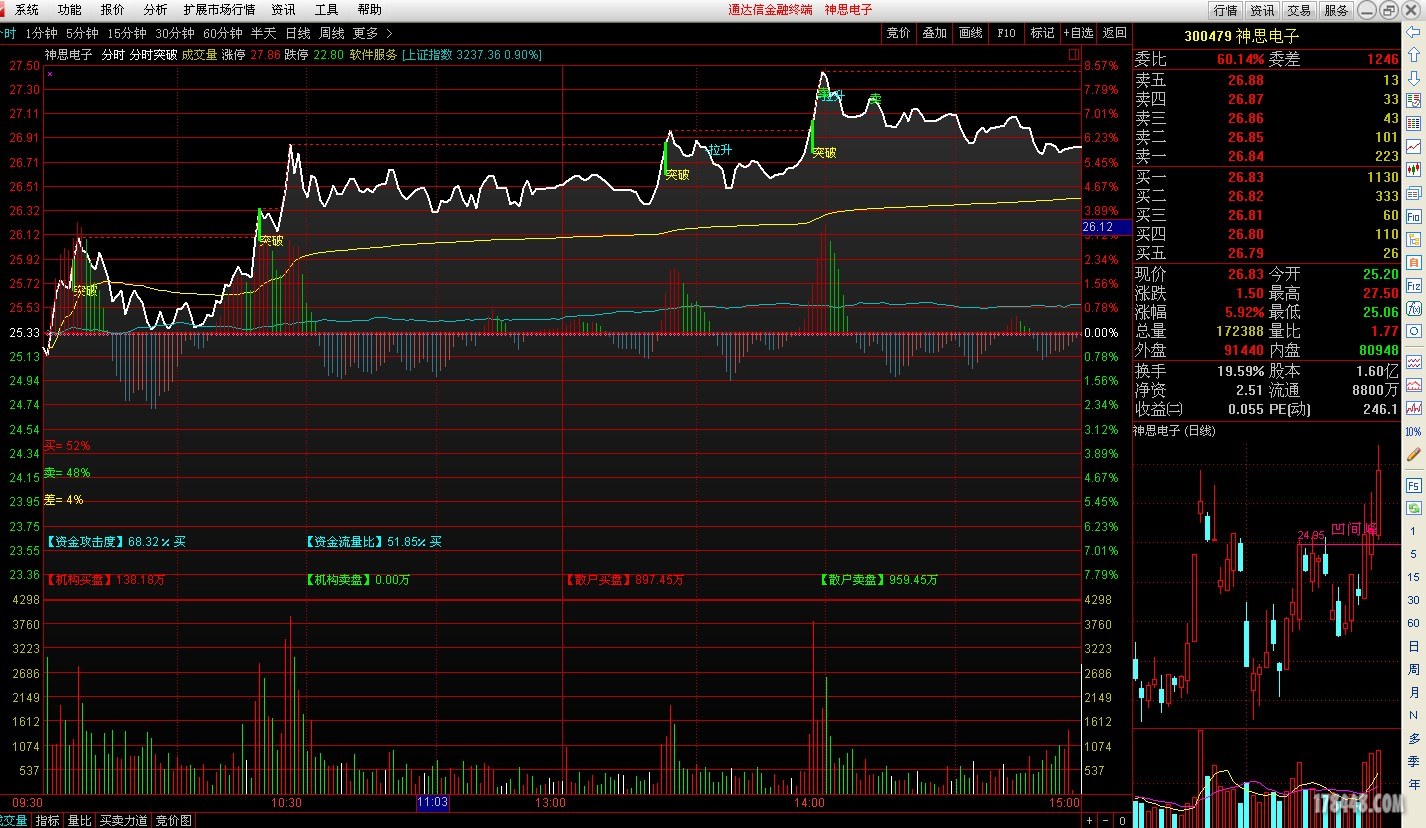This screenshot has width=1426, height=828.
Task: Open the 功能 menu
Action: pos(69,9)
